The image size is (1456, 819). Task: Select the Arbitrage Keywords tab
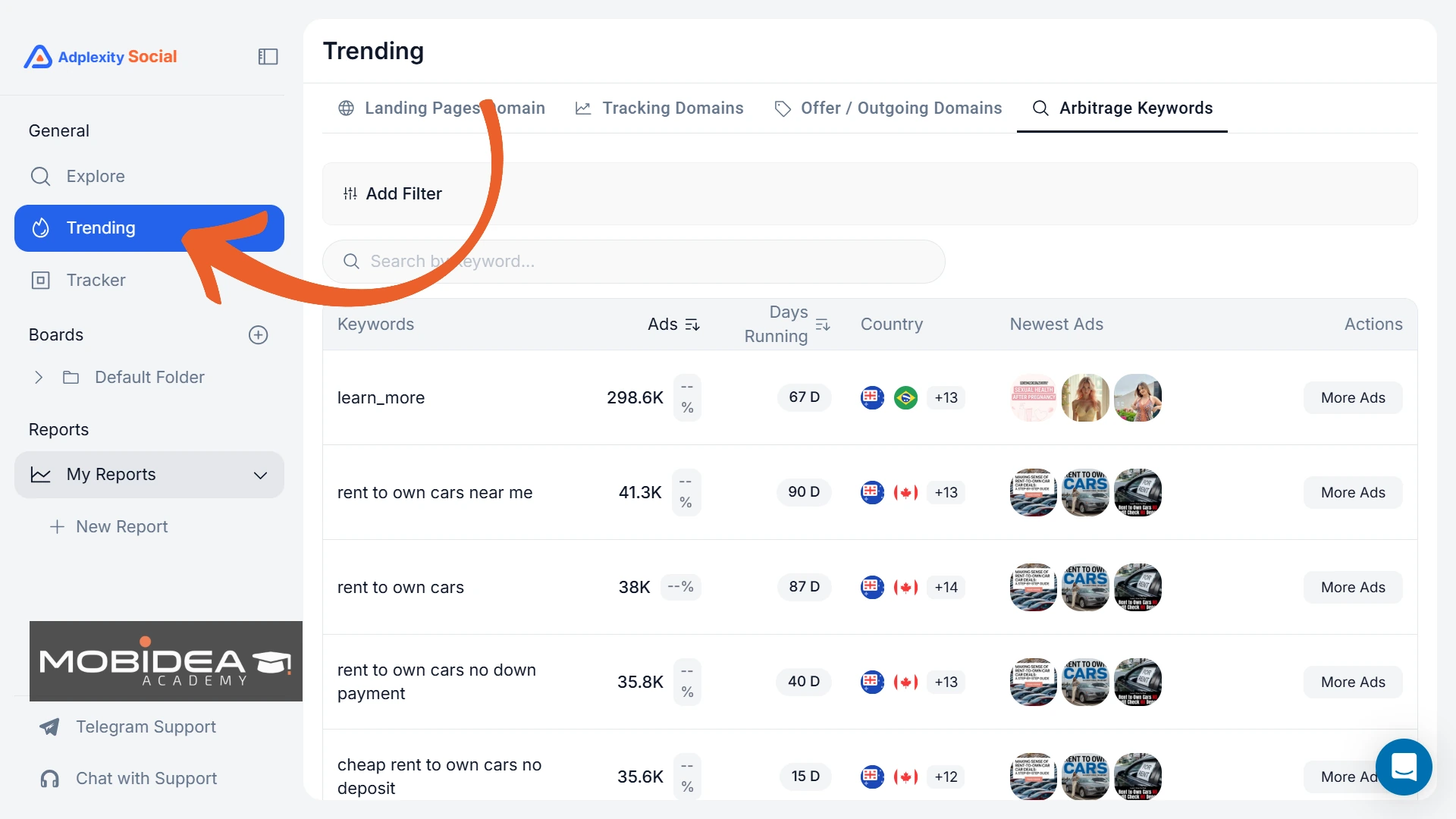pyautogui.click(x=1122, y=108)
